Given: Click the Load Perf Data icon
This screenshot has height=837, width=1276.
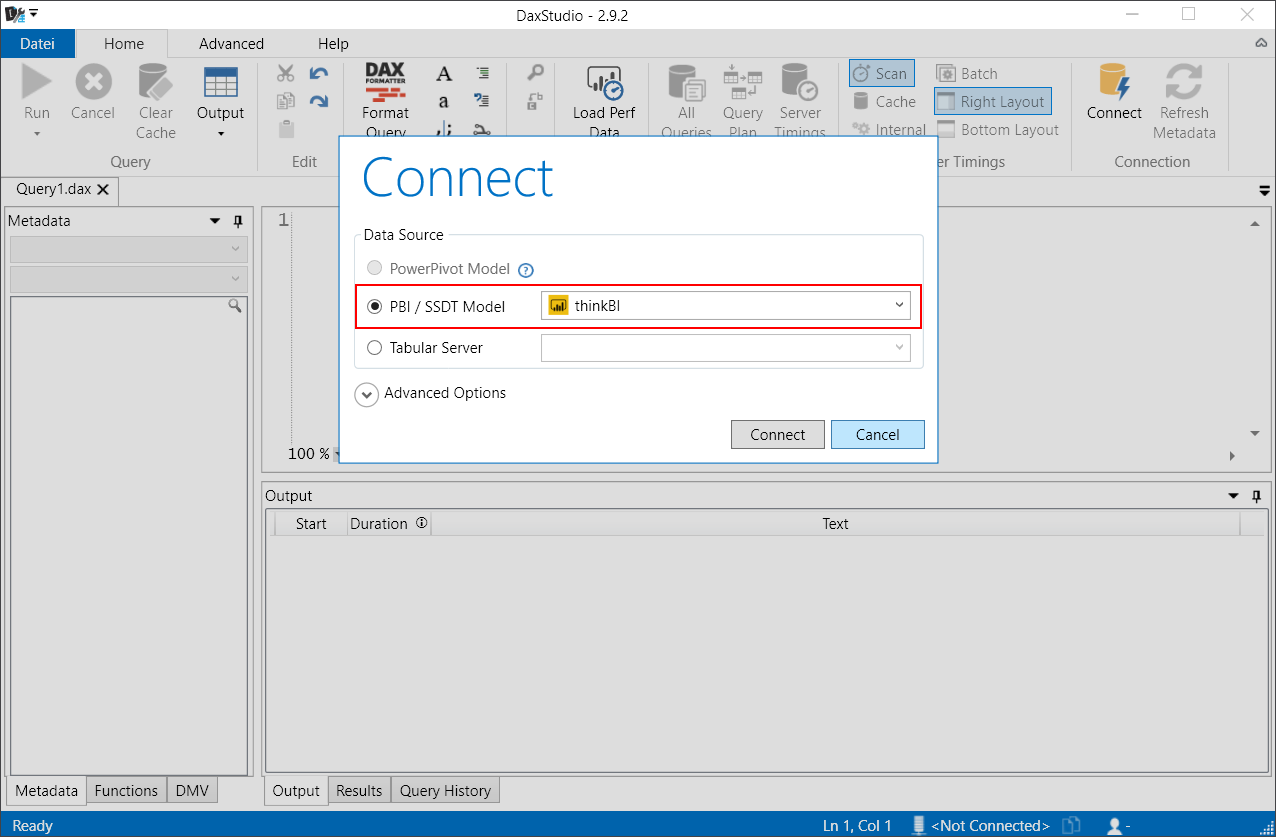Looking at the screenshot, I should tap(604, 83).
